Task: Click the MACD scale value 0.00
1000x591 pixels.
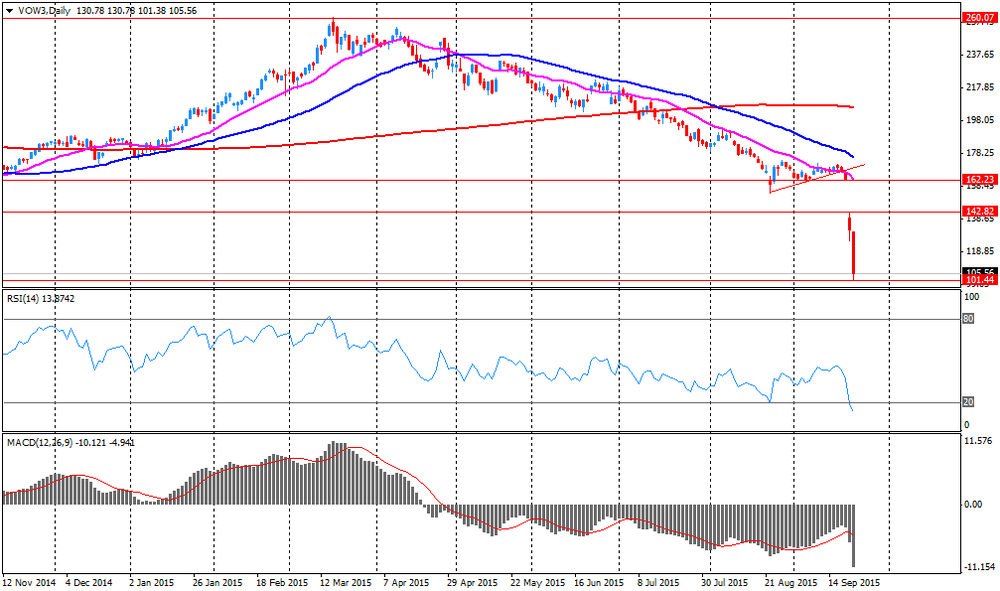Action: tap(973, 504)
